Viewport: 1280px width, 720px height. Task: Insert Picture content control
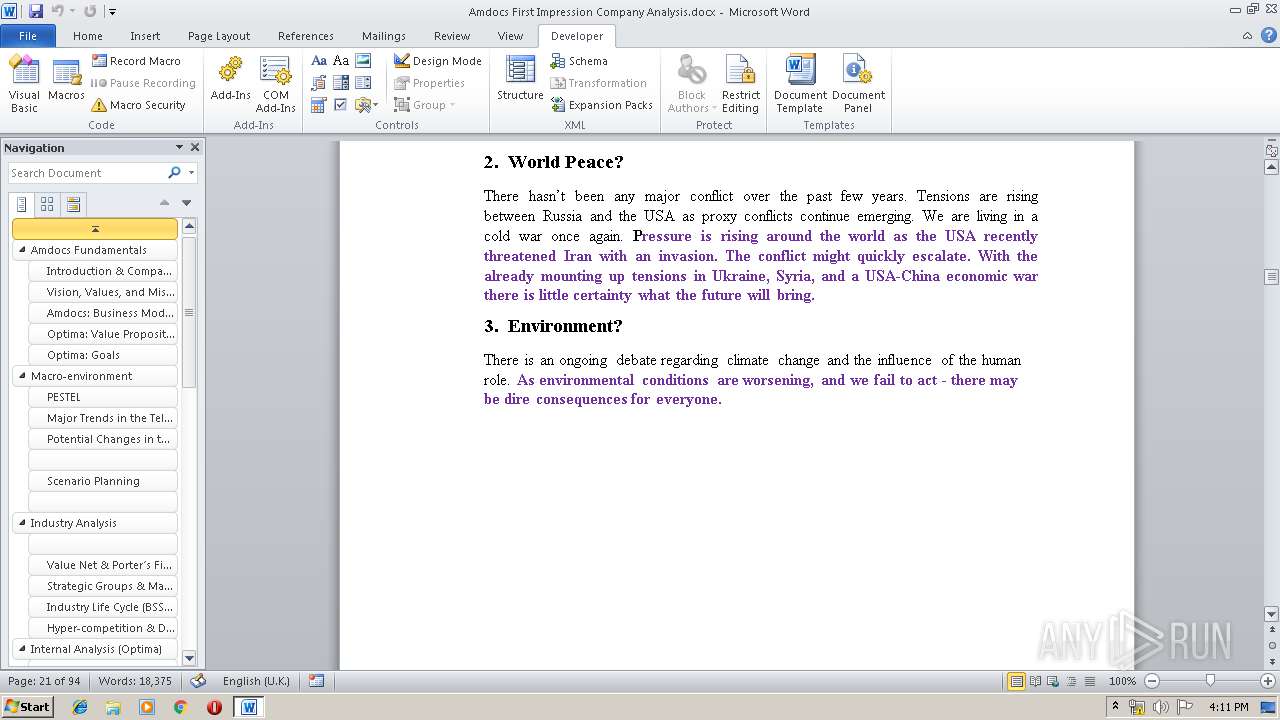(x=363, y=61)
